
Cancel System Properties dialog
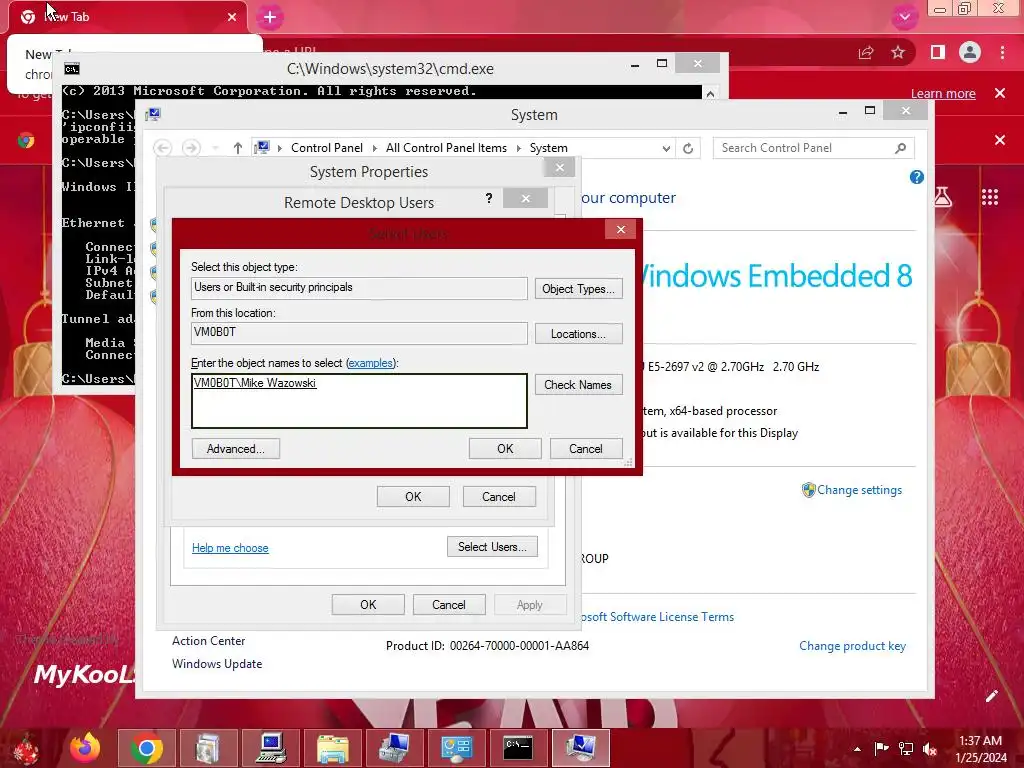pyautogui.click(x=449, y=605)
